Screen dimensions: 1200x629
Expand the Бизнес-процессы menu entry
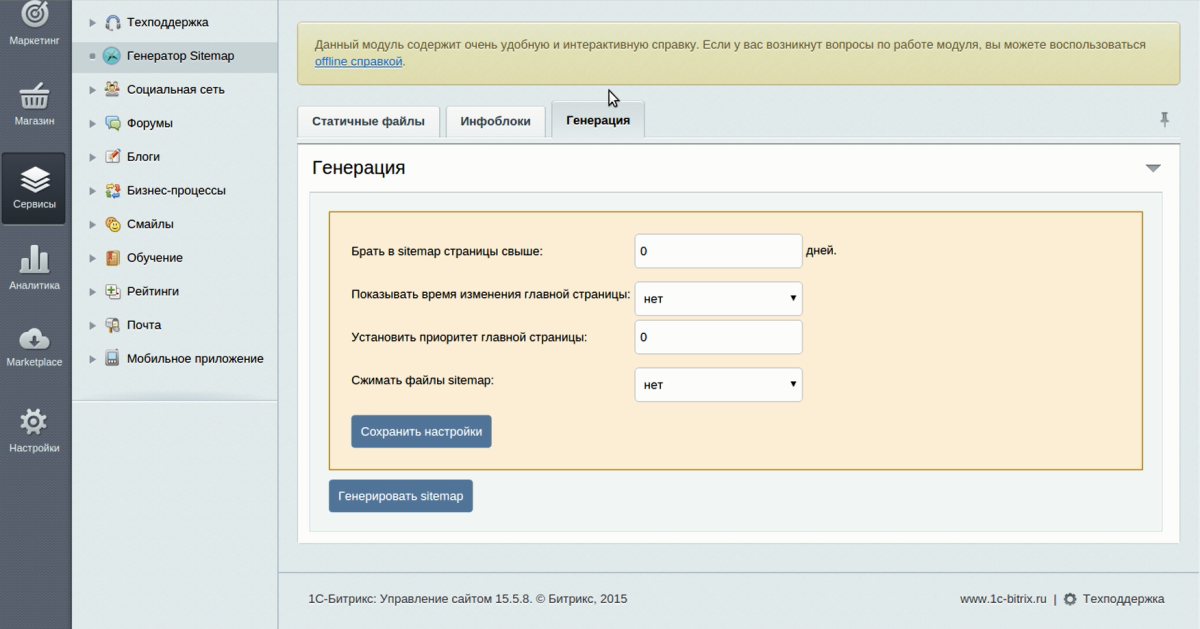[x=91, y=190]
